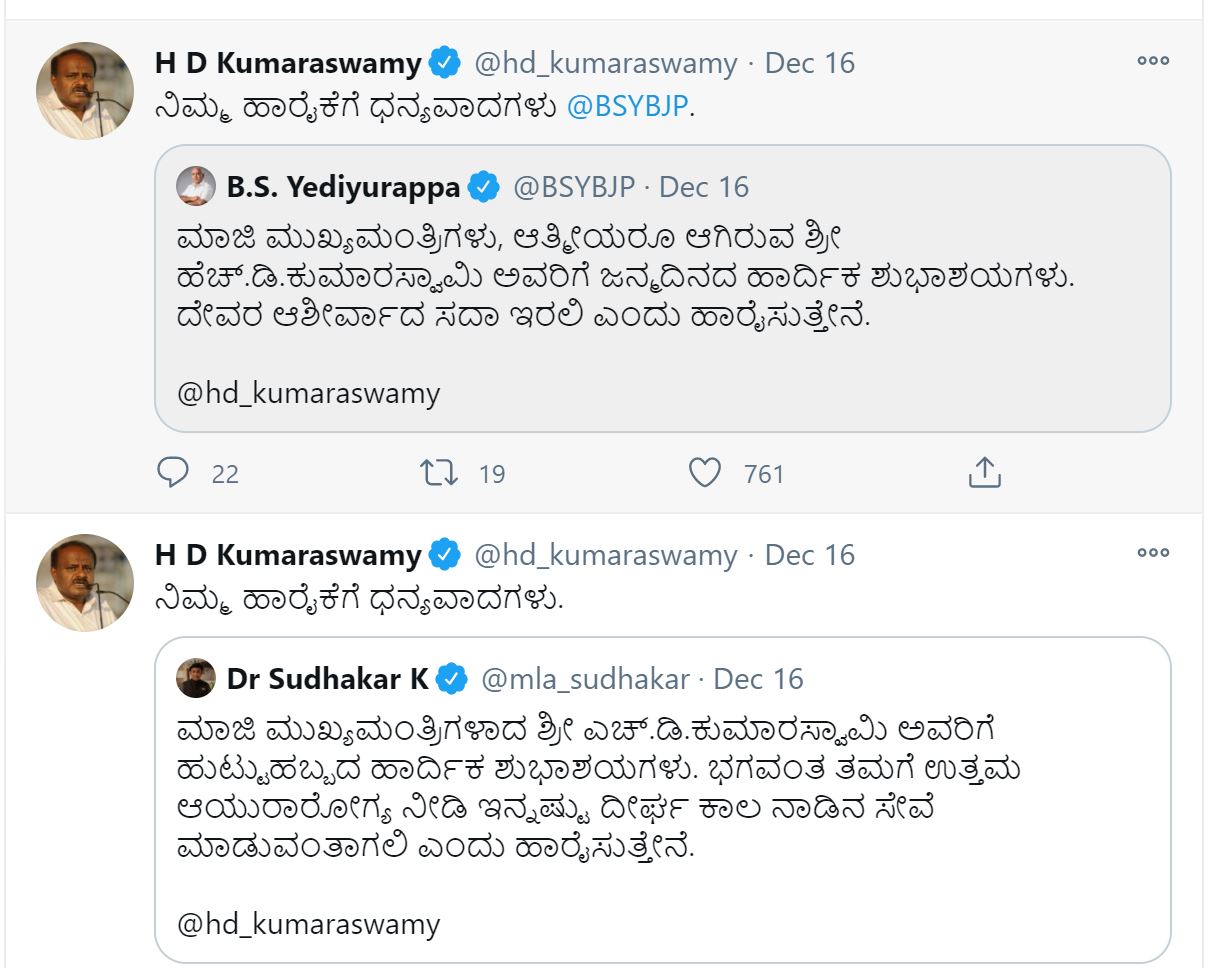The height and width of the screenshot is (968, 1216).
Task: Click the @hd_kumaraswamy handle on the second tweet
Action: pos(605,555)
